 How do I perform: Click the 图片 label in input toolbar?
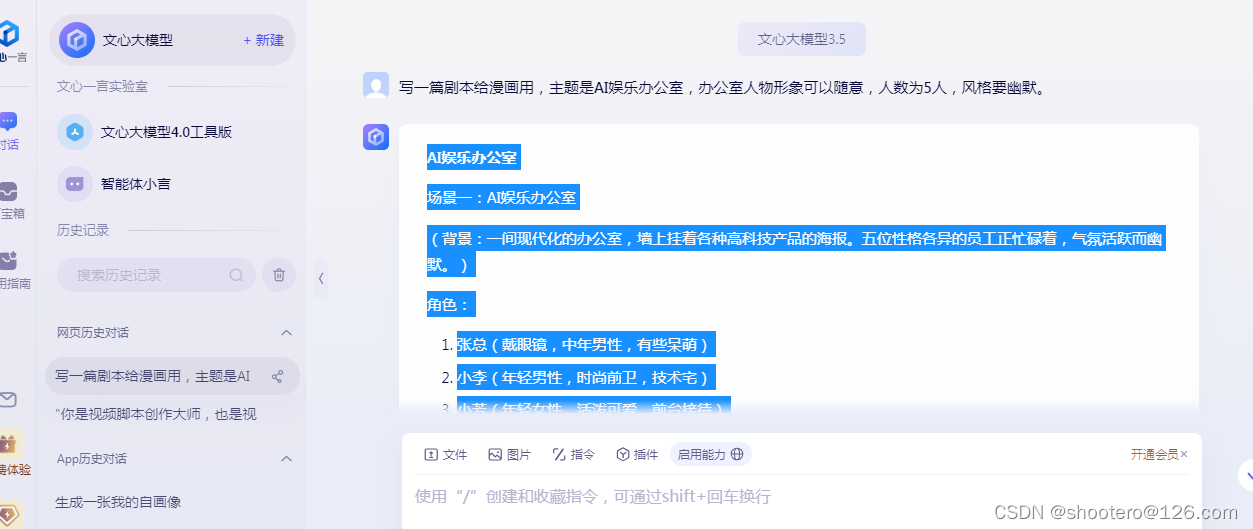point(519,454)
